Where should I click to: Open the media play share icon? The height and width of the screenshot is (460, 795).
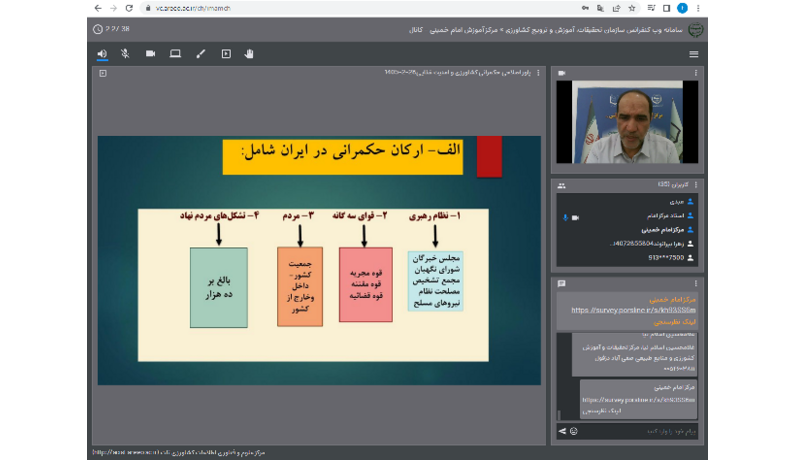pyautogui.click(x=226, y=54)
